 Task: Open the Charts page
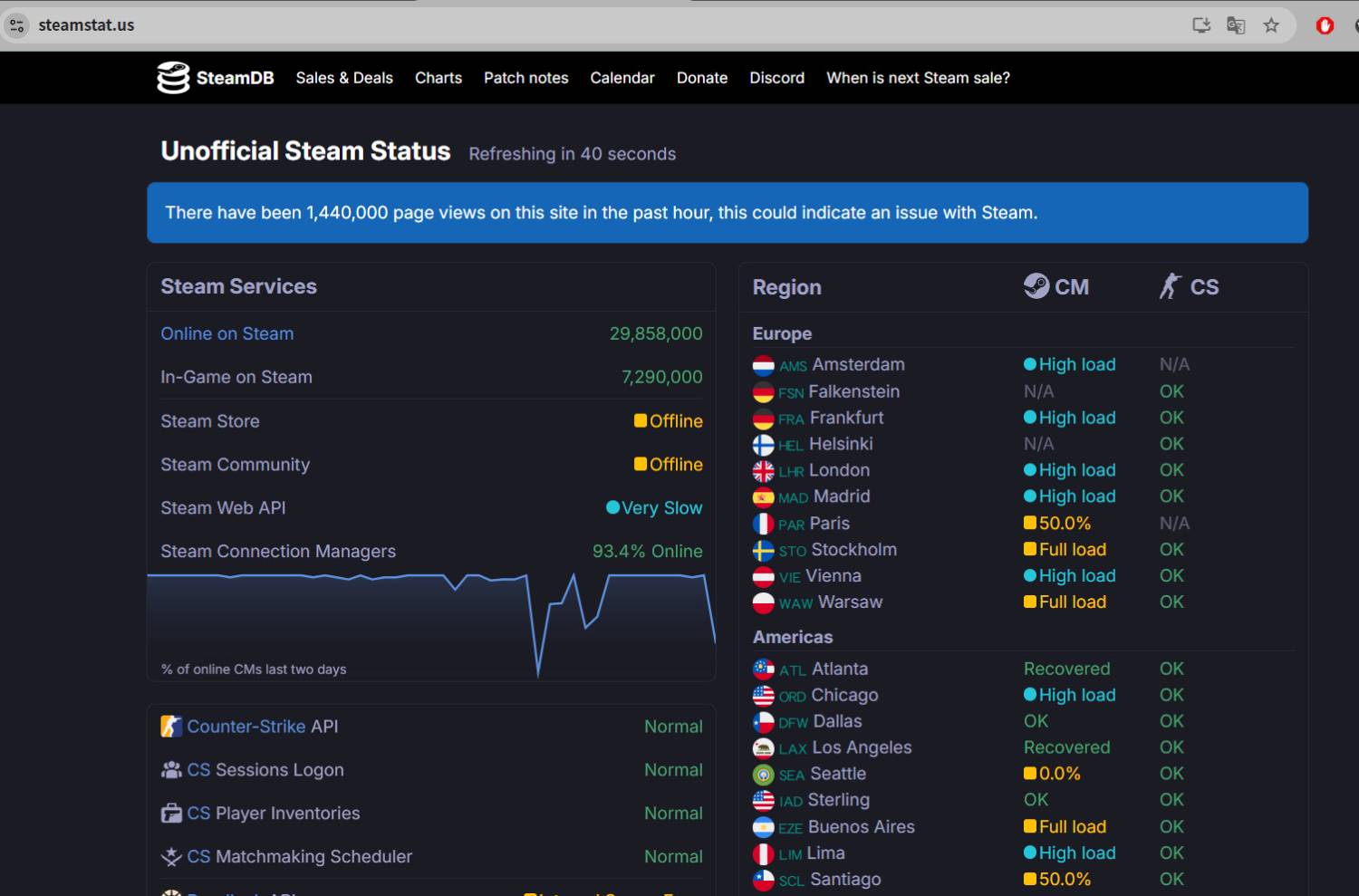coord(439,78)
